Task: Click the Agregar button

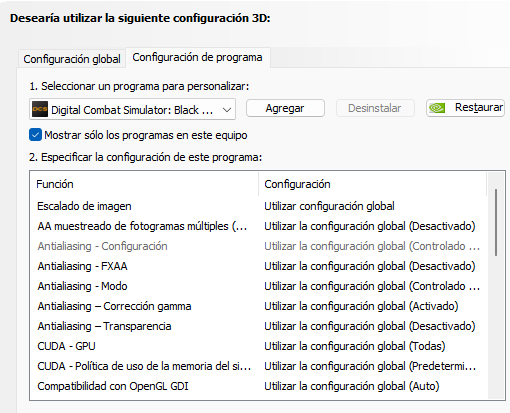Action: [285, 108]
